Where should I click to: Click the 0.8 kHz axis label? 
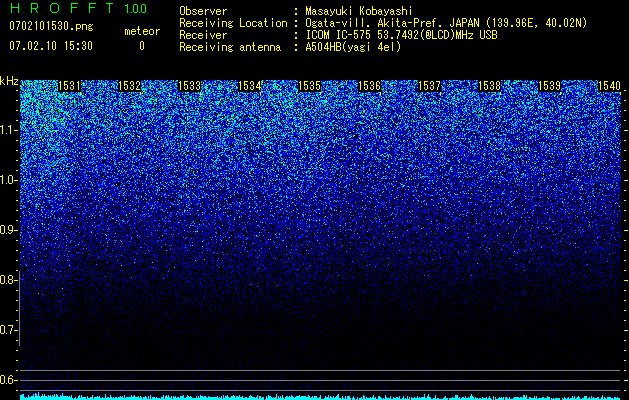pyautogui.click(x=9, y=280)
